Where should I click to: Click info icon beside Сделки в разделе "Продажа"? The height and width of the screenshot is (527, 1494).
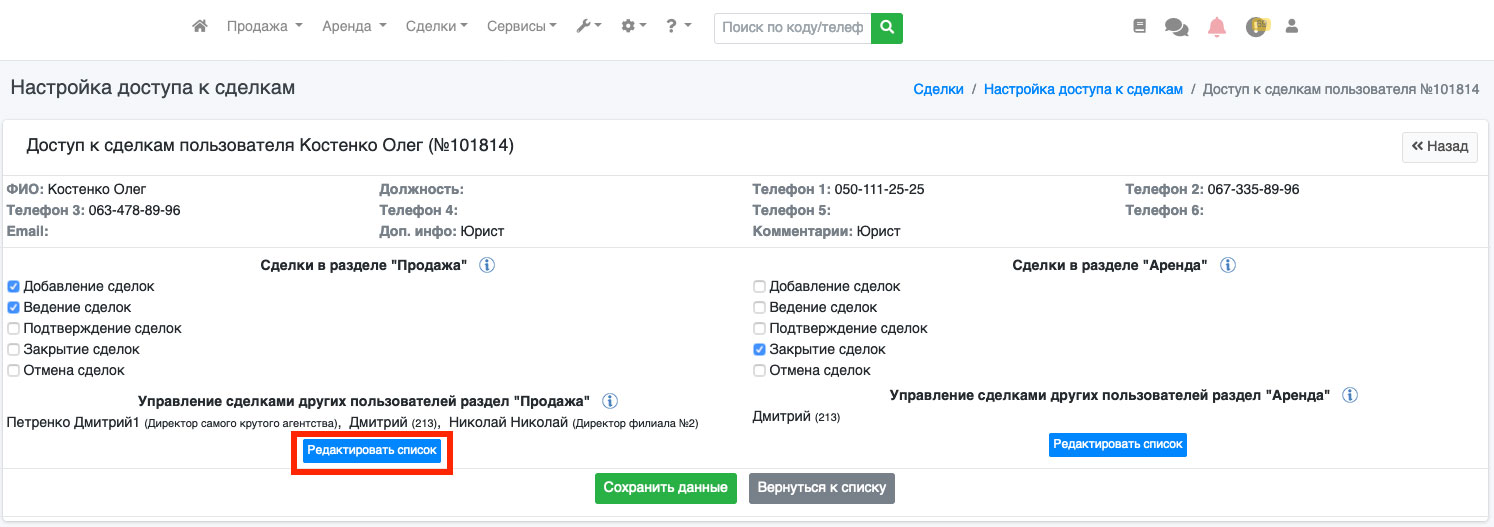tap(487, 266)
